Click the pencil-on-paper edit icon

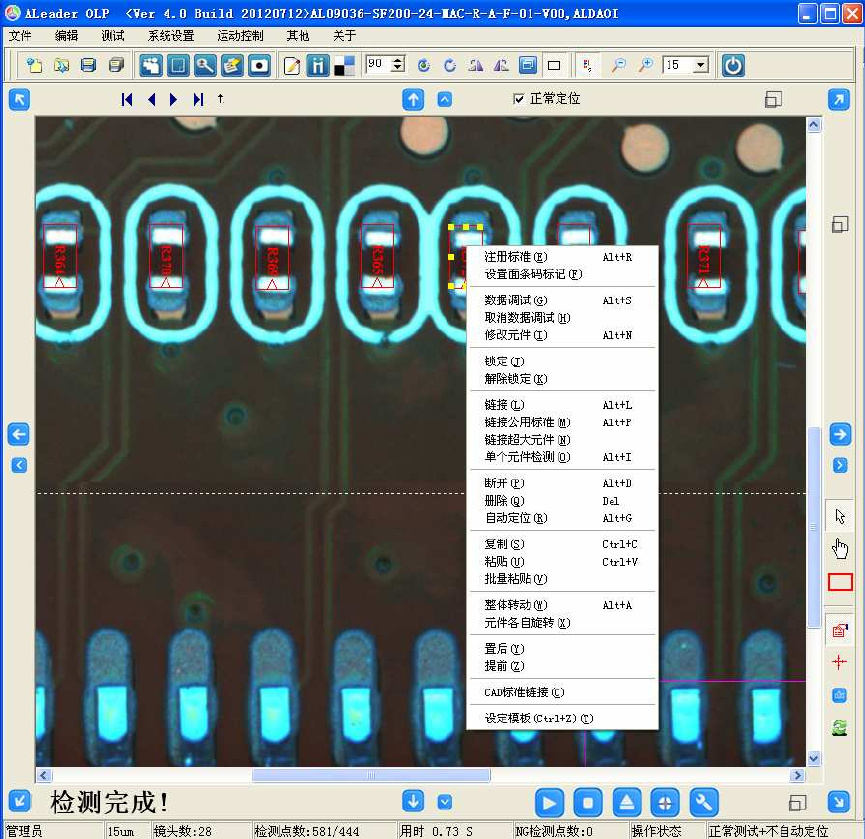coord(291,66)
